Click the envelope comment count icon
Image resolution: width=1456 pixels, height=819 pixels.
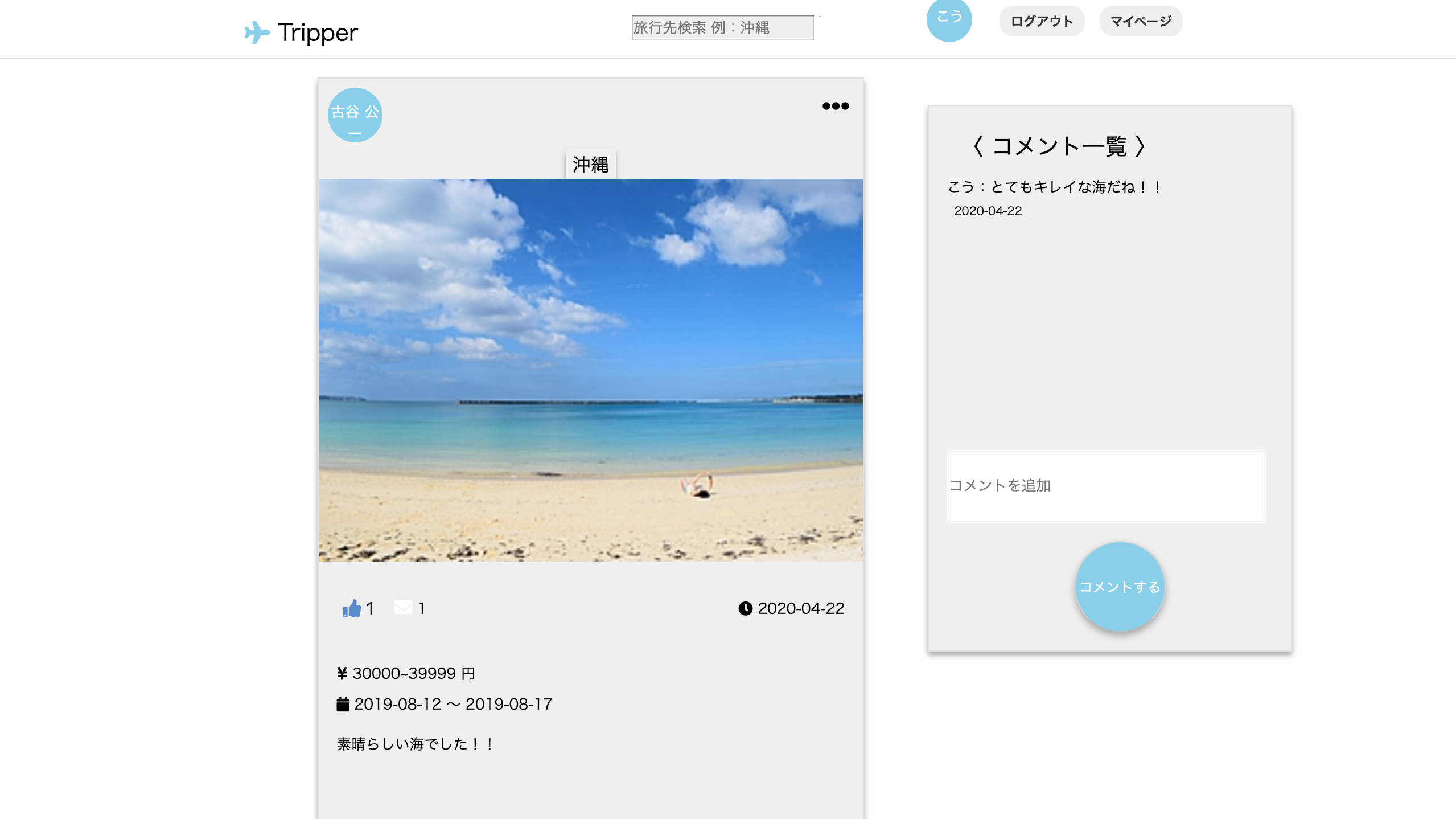pos(403,607)
